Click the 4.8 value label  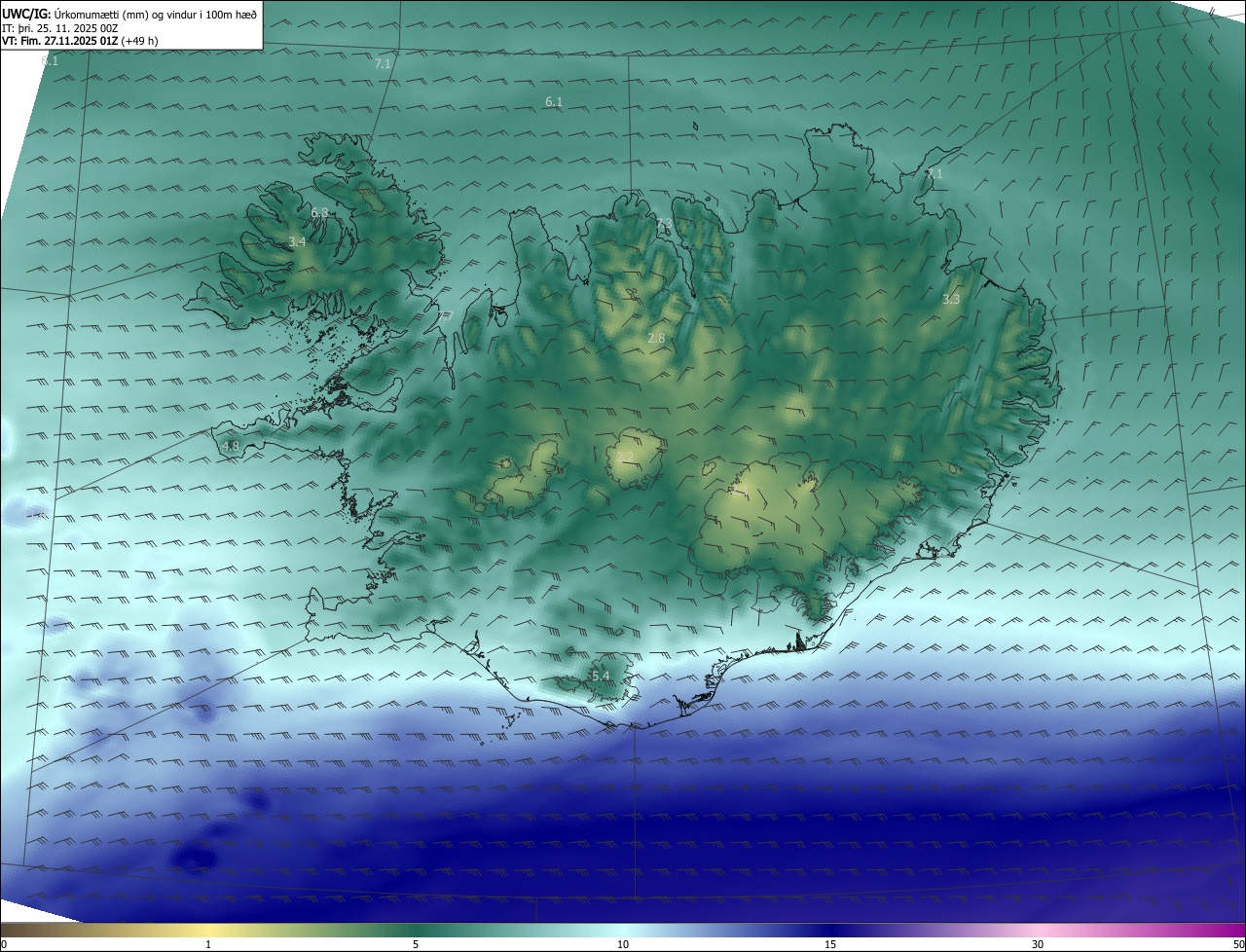click(231, 447)
